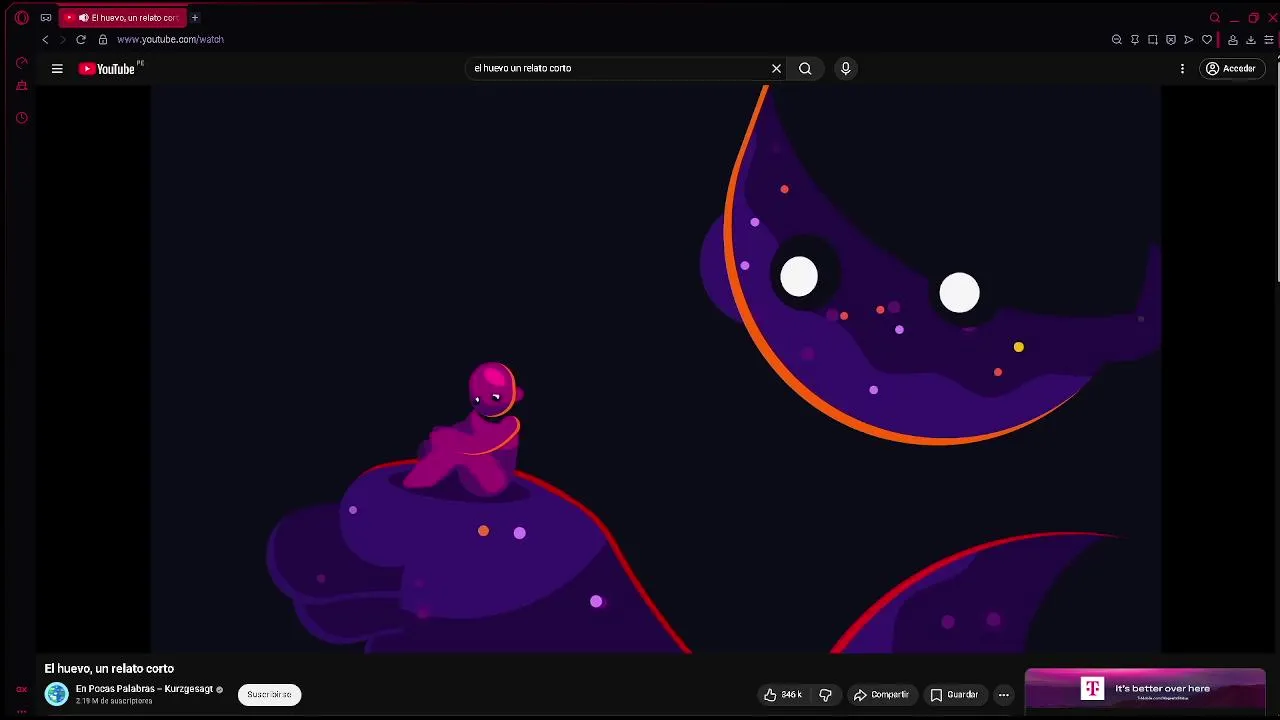
Task: Open YouTube hamburger guide menu
Action: 57,69
